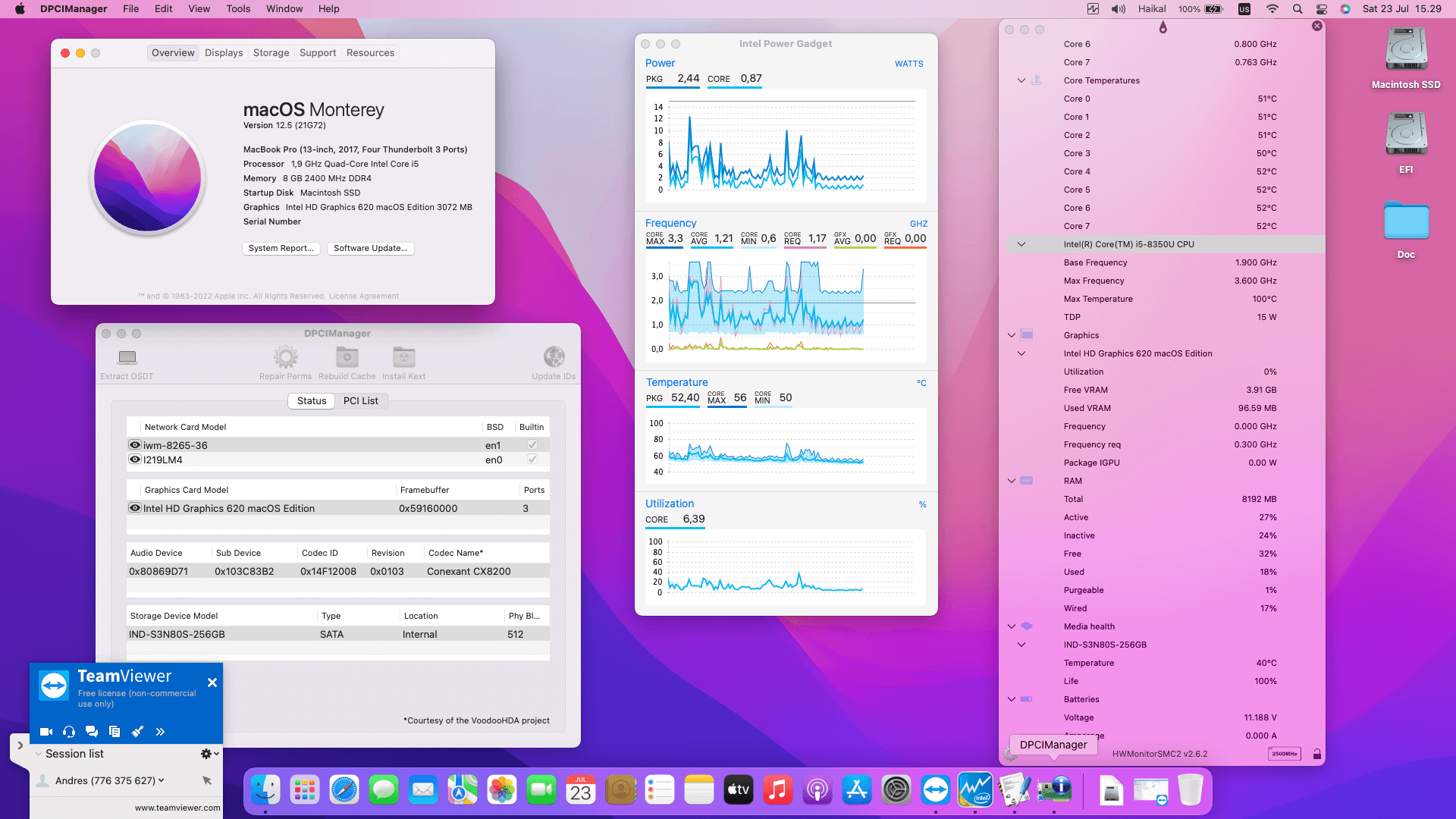Click HWMonitorSMC lock icon at bottom right
Image resolution: width=1456 pixels, height=819 pixels.
click(x=1317, y=754)
